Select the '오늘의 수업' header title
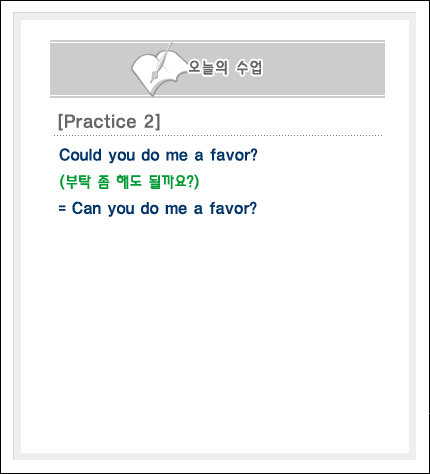 click(x=226, y=68)
